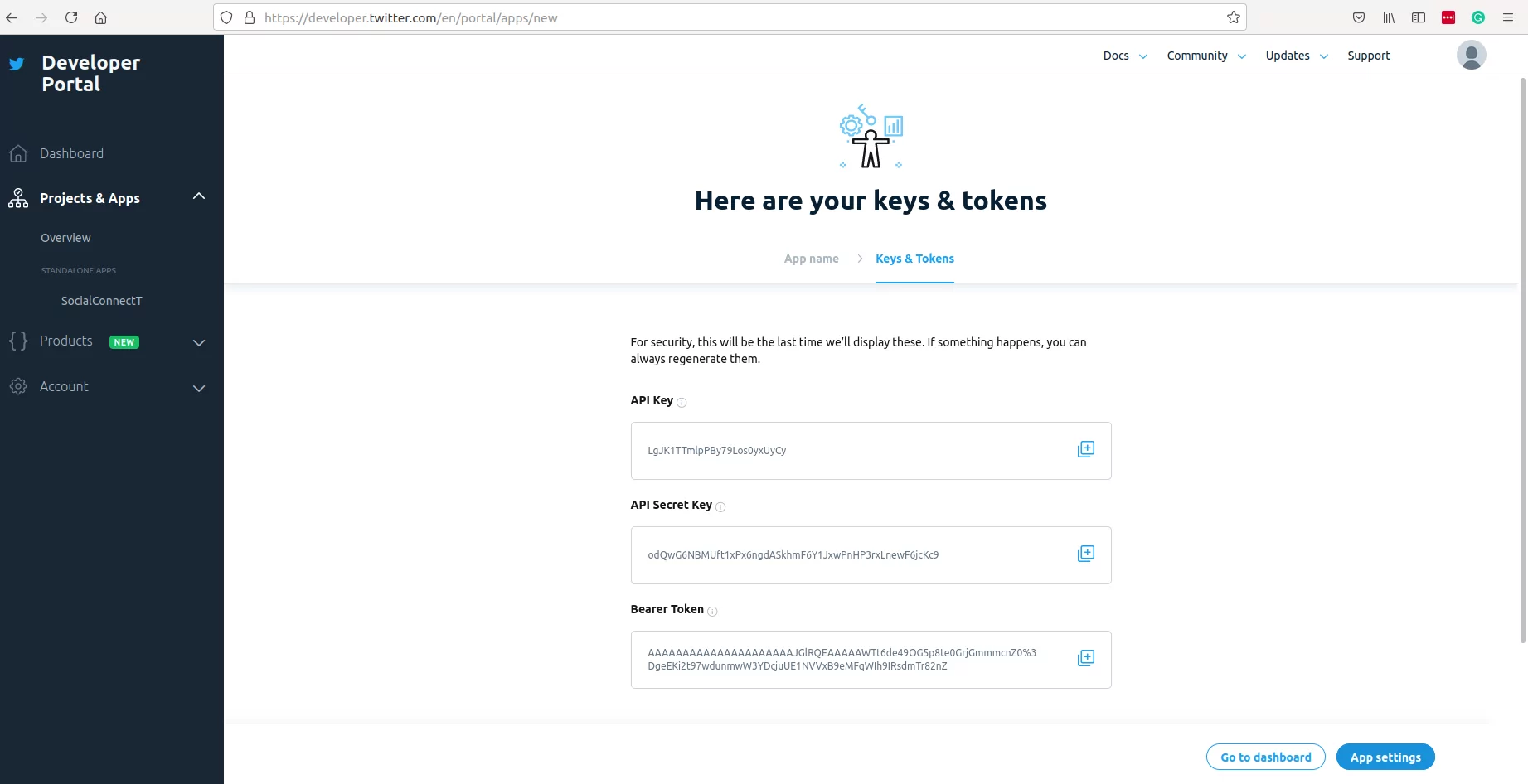This screenshot has width=1528, height=784.
Task: Reload the page in the browser
Action: click(71, 17)
